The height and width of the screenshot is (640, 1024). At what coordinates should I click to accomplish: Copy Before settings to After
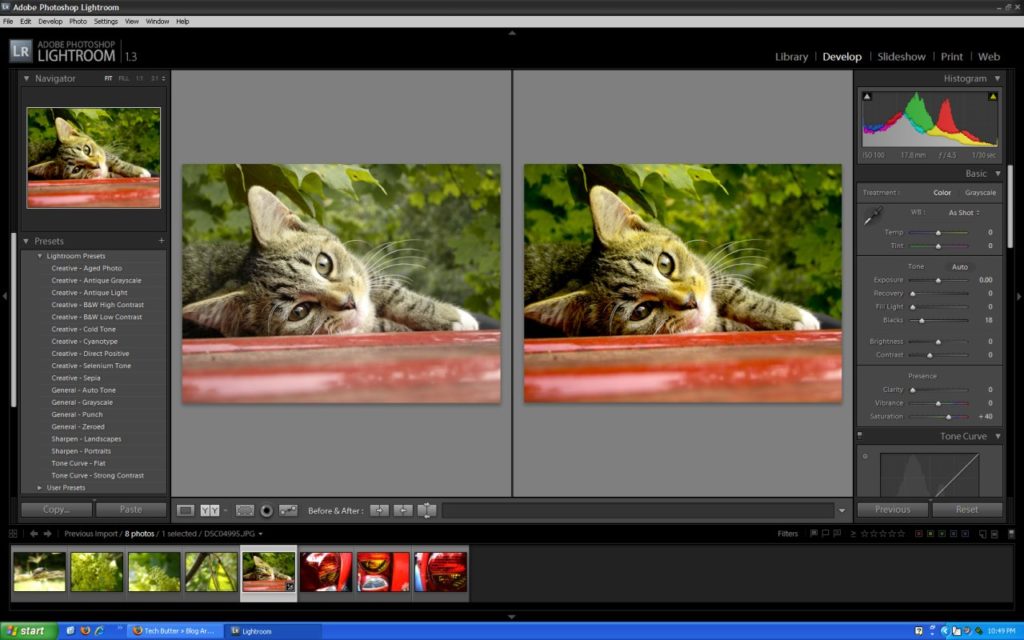coord(379,510)
